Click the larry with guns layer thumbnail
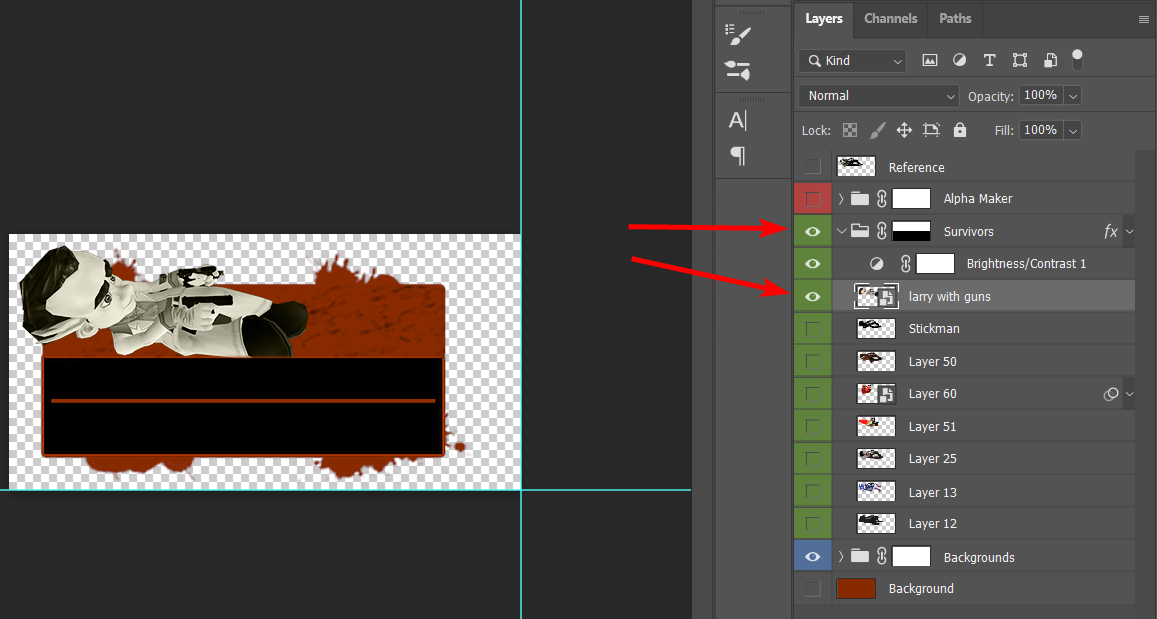1157x619 pixels. coord(876,297)
